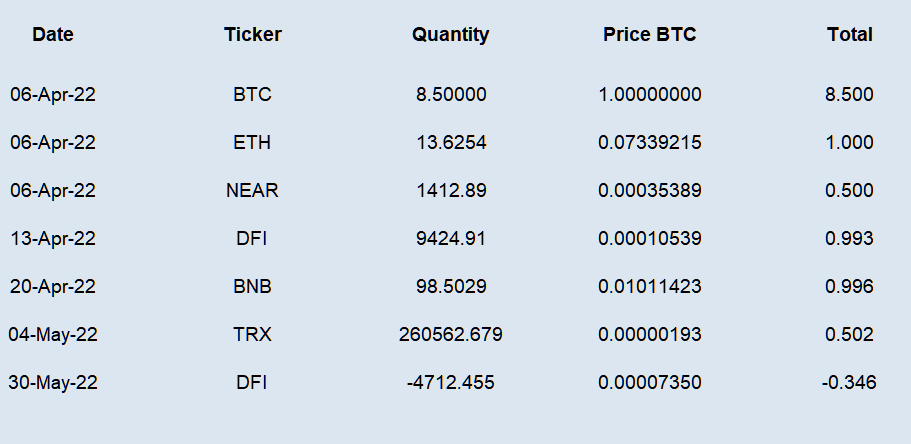Click the NEAR ticker cell
This screenshot has width=911, height=444.
(x=252, y=191)
